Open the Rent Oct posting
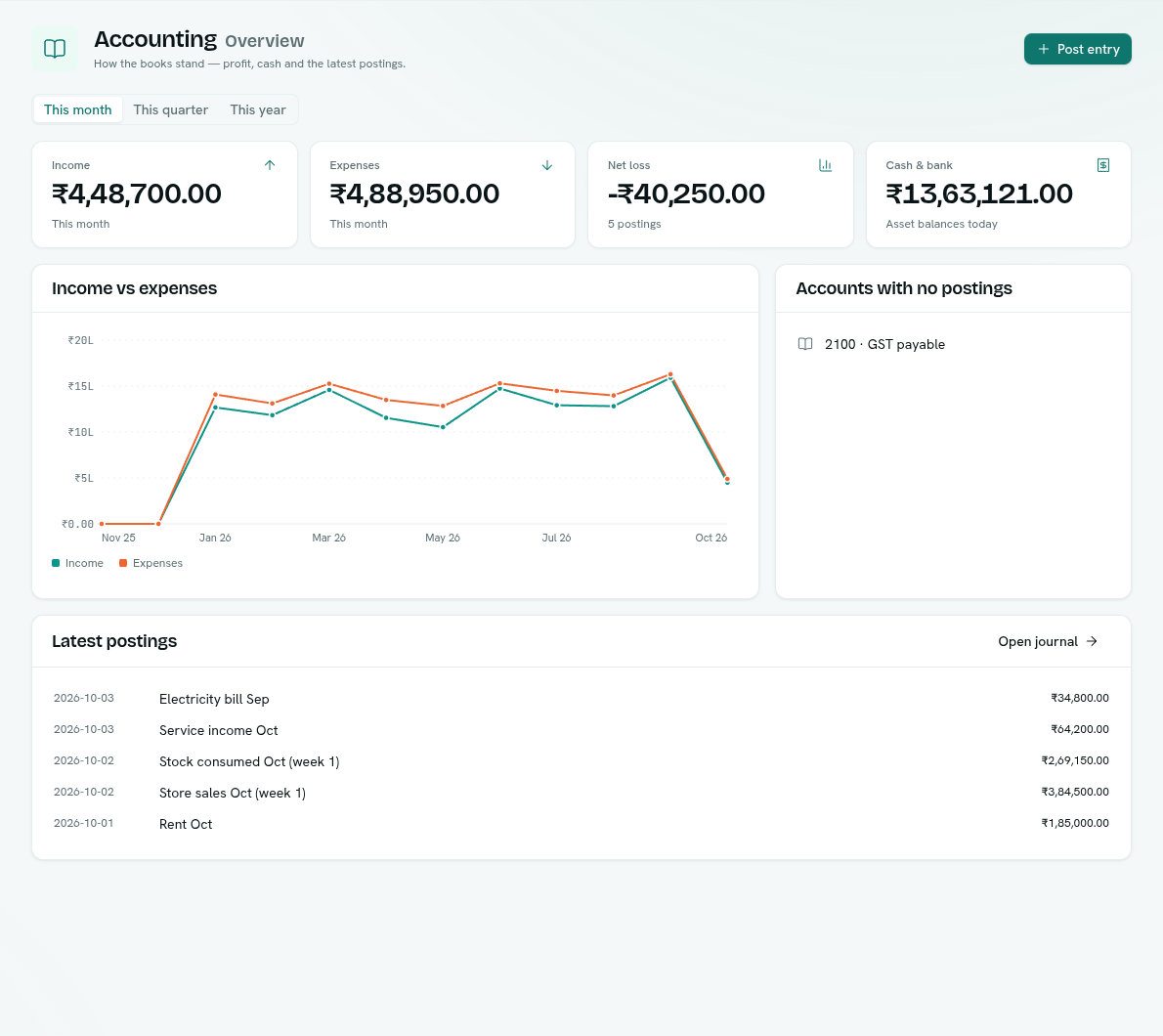 (x=581, y=823)
